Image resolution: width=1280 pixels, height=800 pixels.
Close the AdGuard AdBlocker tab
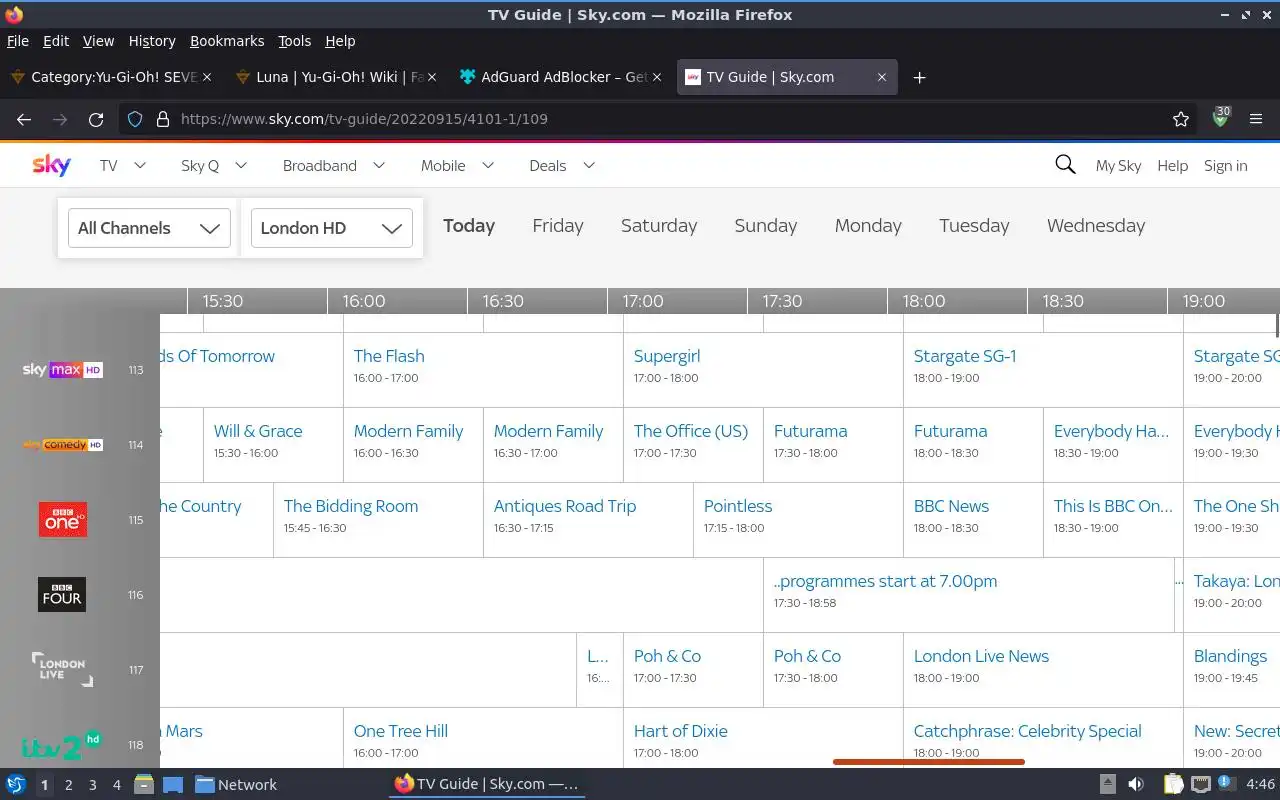656,77
